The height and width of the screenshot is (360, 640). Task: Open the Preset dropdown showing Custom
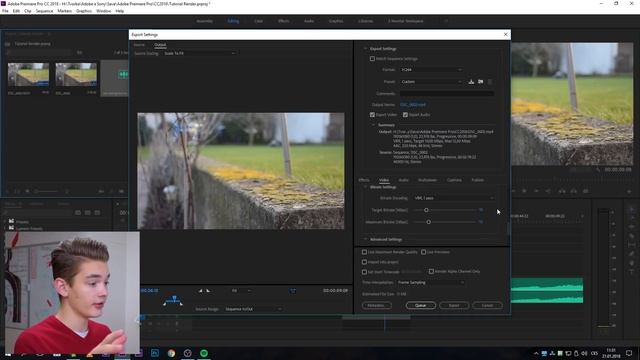pyautogui.click(x=431, y=82)
